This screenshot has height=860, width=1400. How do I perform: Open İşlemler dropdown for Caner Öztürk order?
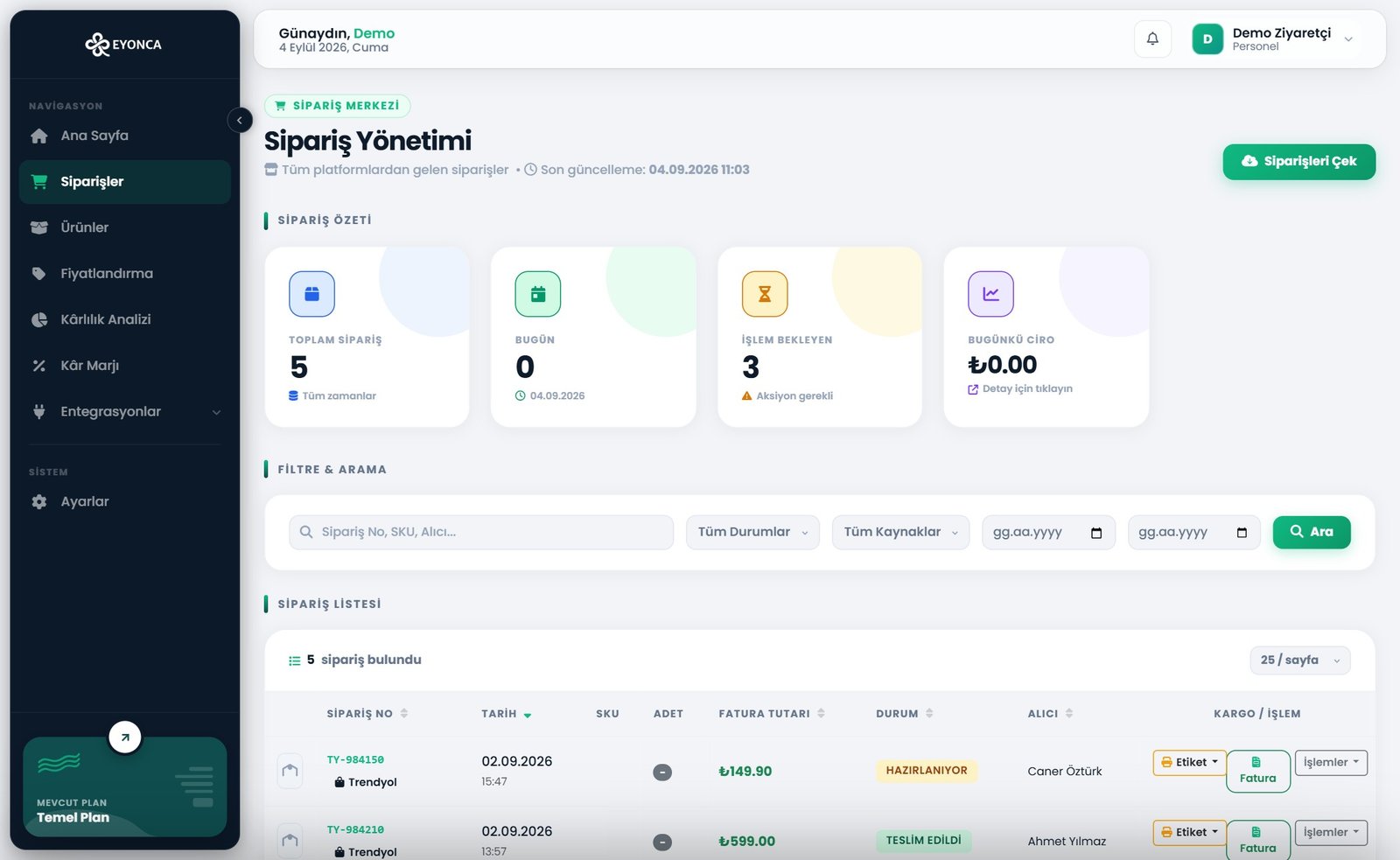pyautogui.click(x=1331, y=763)
